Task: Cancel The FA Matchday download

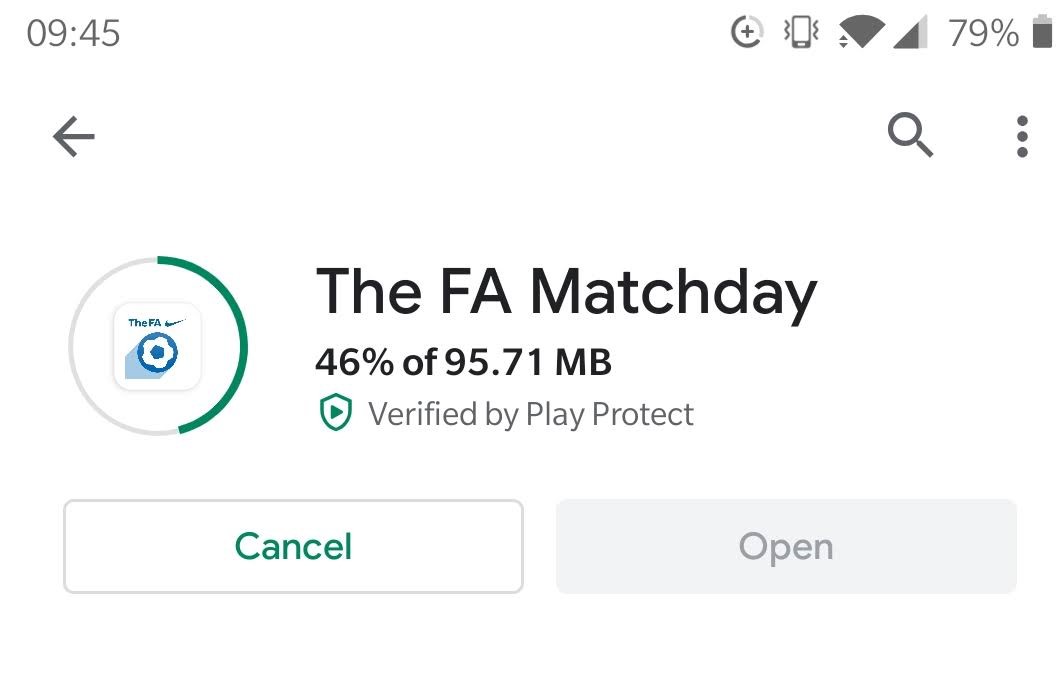Action: coord(292,546)
